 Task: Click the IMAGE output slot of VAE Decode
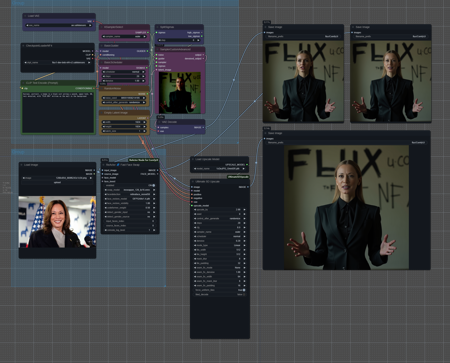pyautogui.click(x=203, y=127)
